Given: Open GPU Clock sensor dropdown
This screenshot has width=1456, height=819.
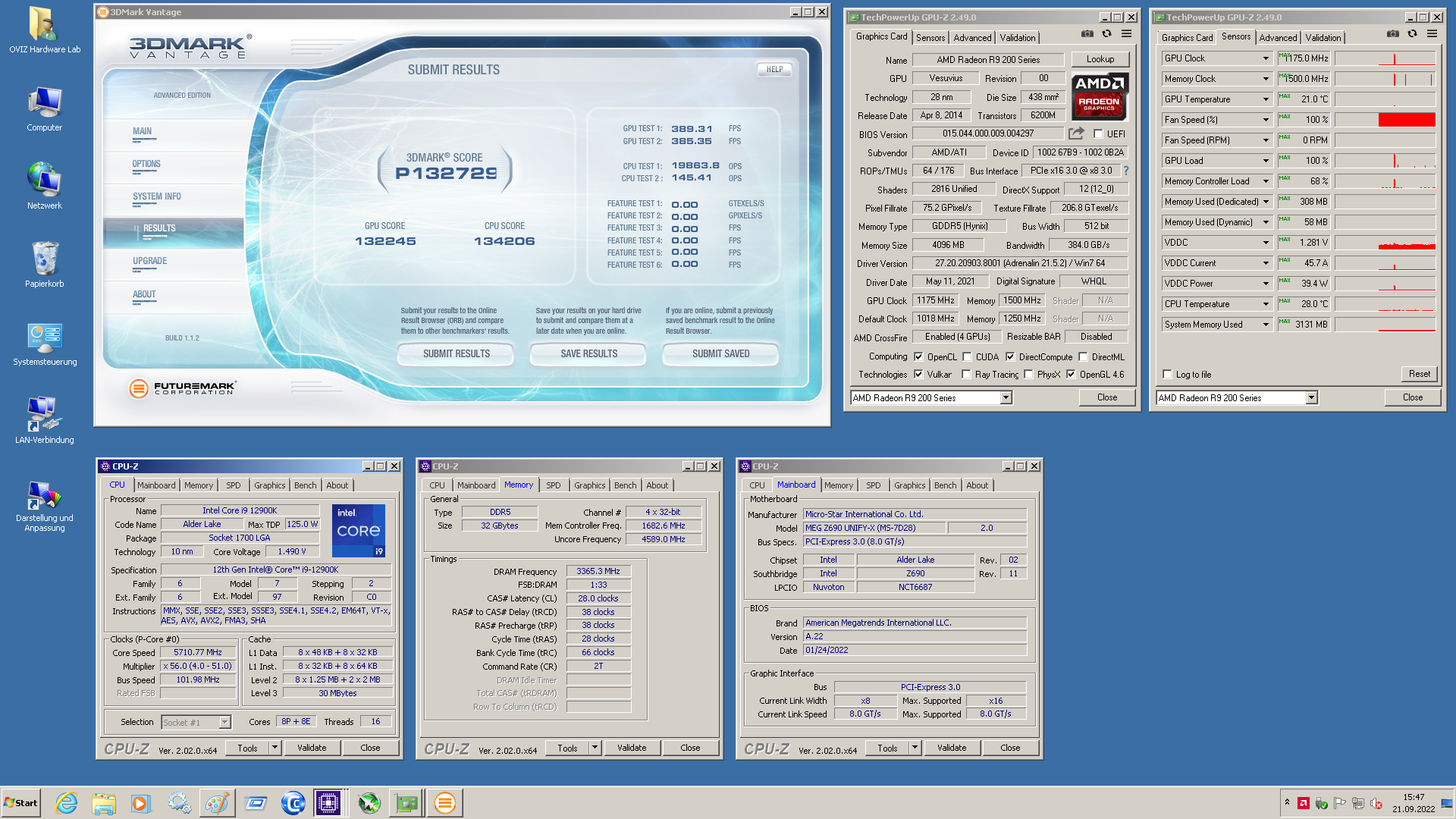Looking at the screenshot, I should pyautogui.click(x=1266, y=58).
